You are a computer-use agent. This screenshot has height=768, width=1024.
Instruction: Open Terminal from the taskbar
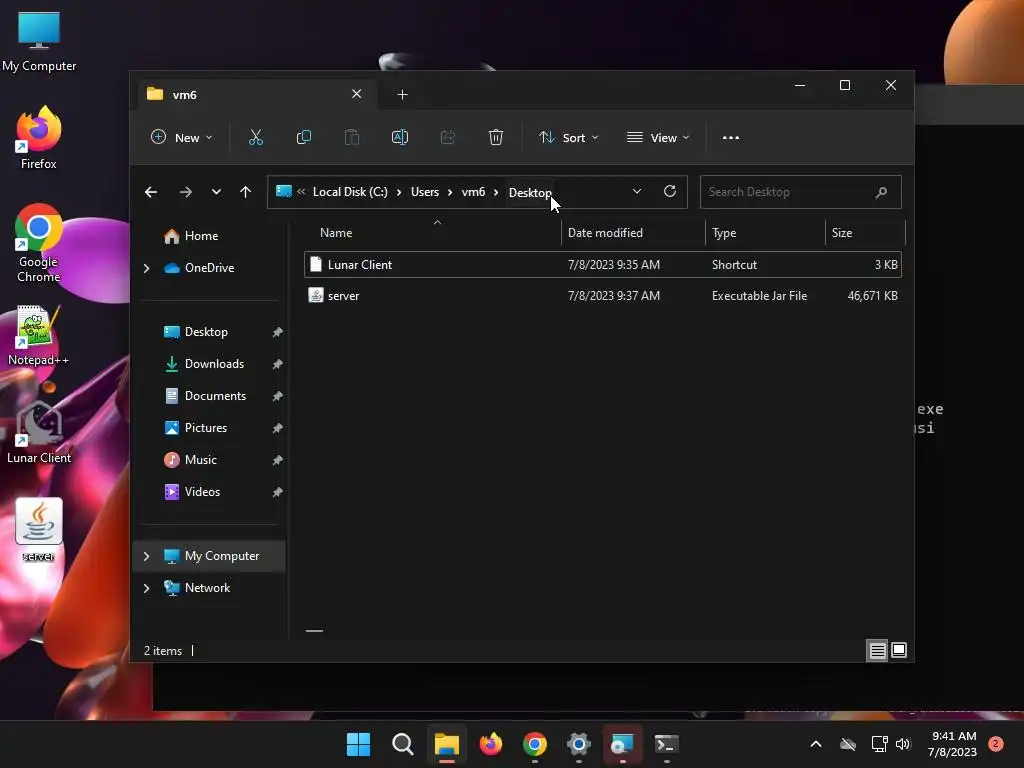pos(667,744)
